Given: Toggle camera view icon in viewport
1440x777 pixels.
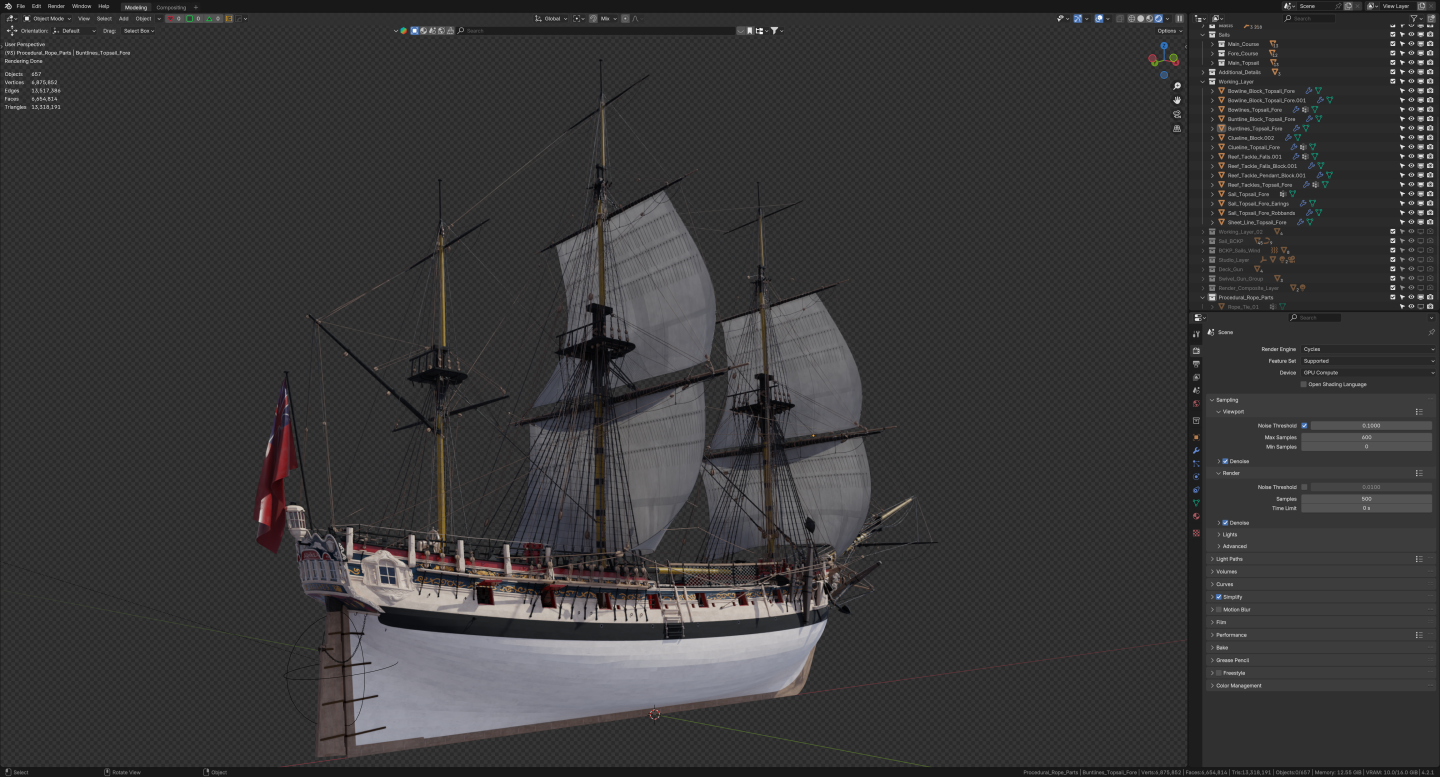Looking at the screenshot, I should click(1177, 114).
